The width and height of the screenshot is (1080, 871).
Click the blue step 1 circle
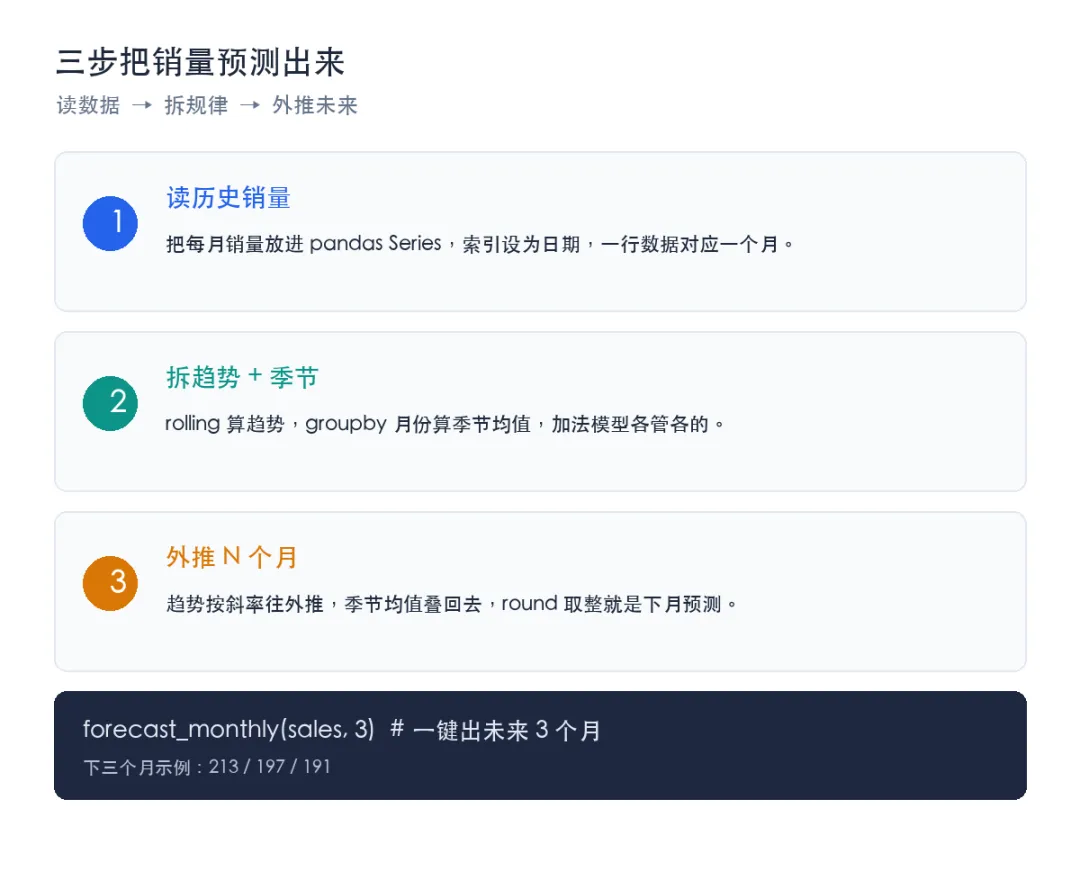click(x=110, y=223)
